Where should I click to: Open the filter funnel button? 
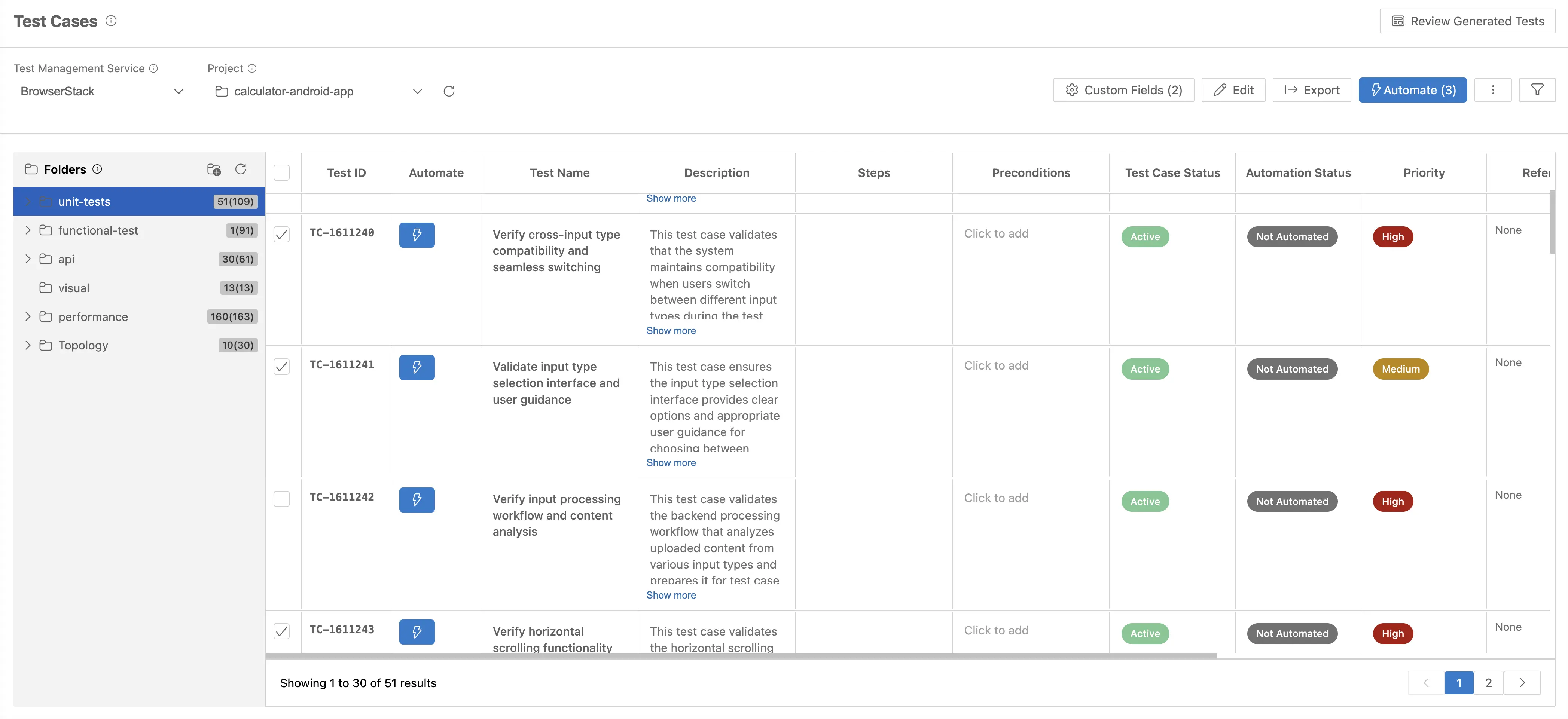(x=1537, y=90)
